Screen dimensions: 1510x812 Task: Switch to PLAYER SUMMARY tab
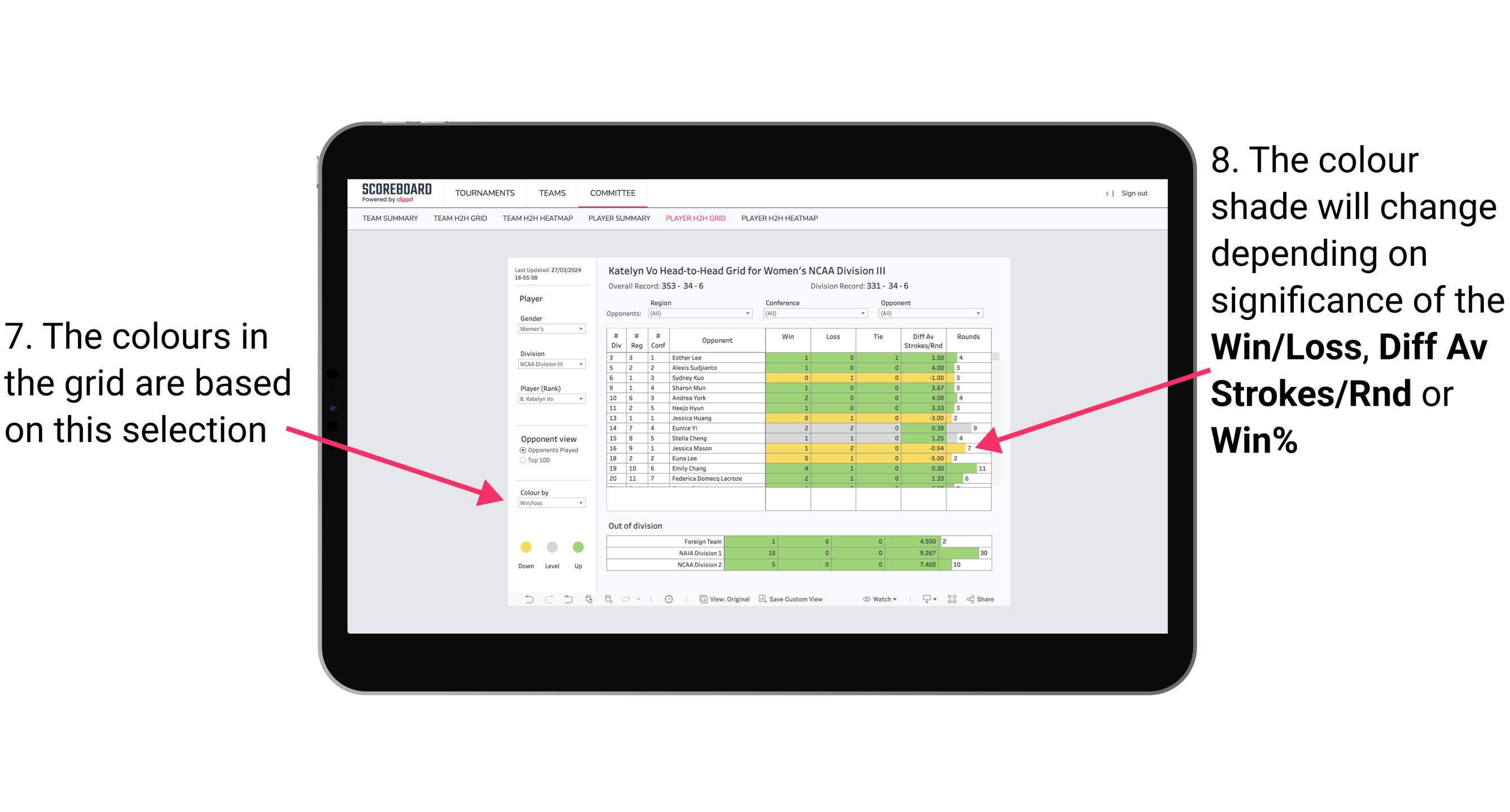[619, 222]
